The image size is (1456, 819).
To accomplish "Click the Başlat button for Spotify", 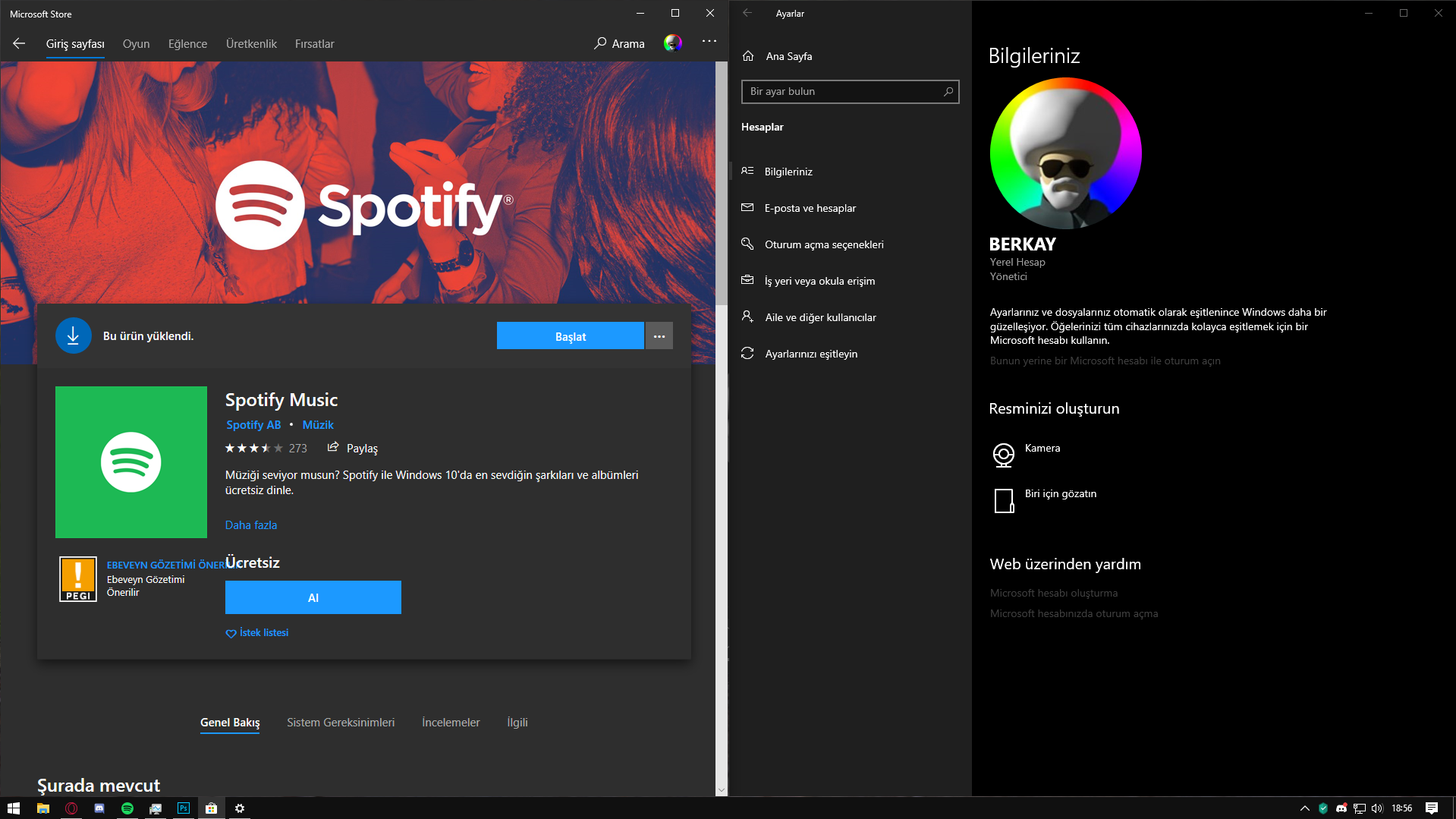I will [x=571, y=336].
